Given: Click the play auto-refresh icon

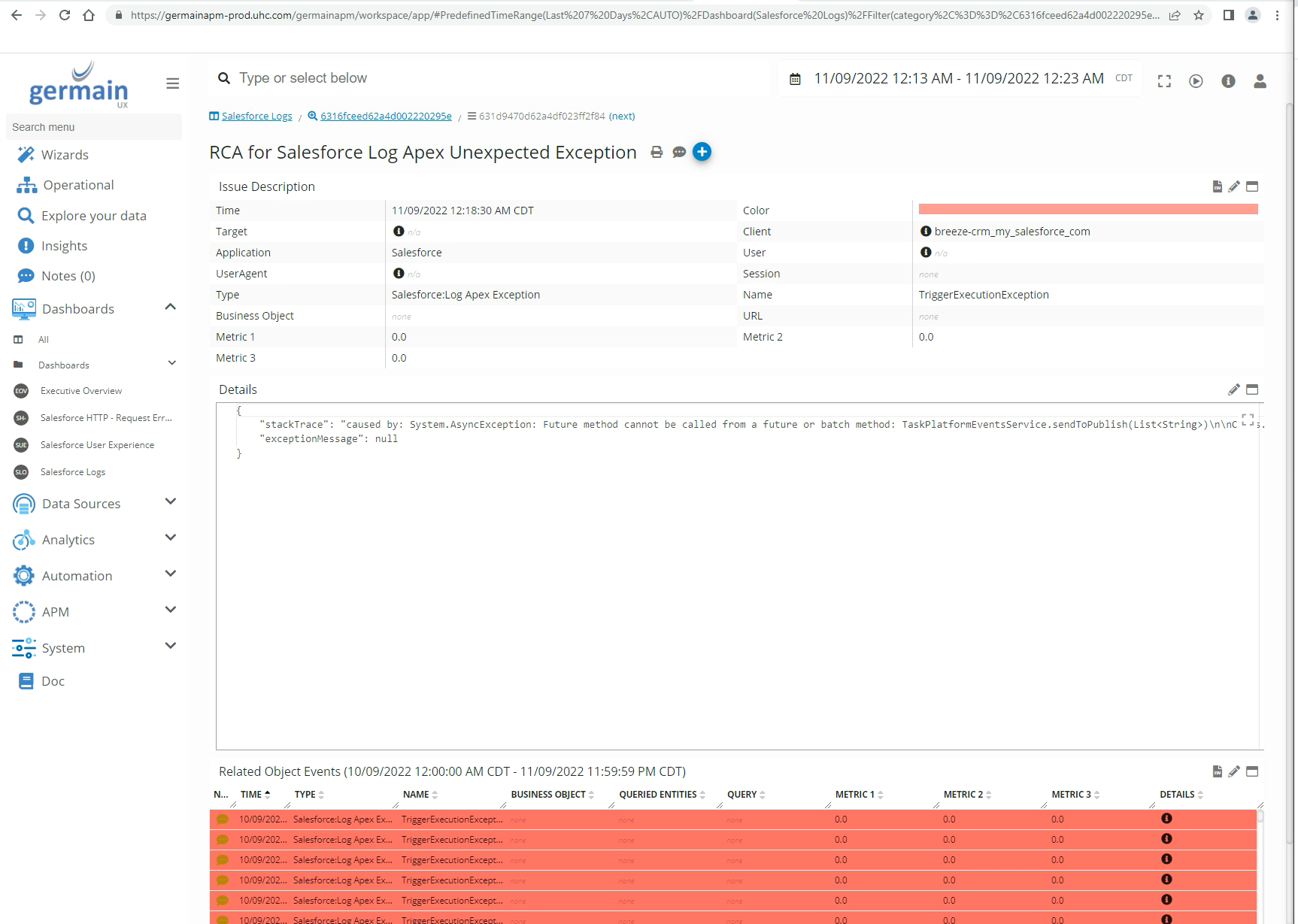Looking at the screenshot, I should (1196, 81).
